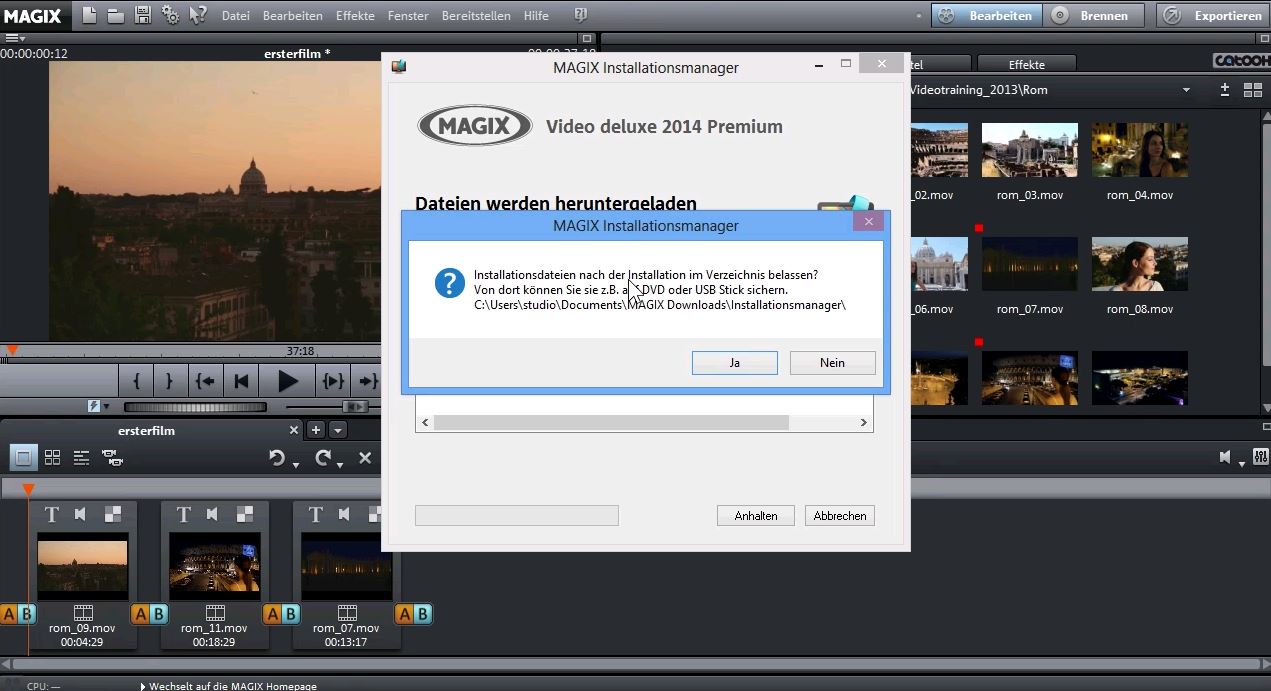This screenshot has width=1271, height=691.
Task: Switch to scene overview mode
Action: click(52, 457)
